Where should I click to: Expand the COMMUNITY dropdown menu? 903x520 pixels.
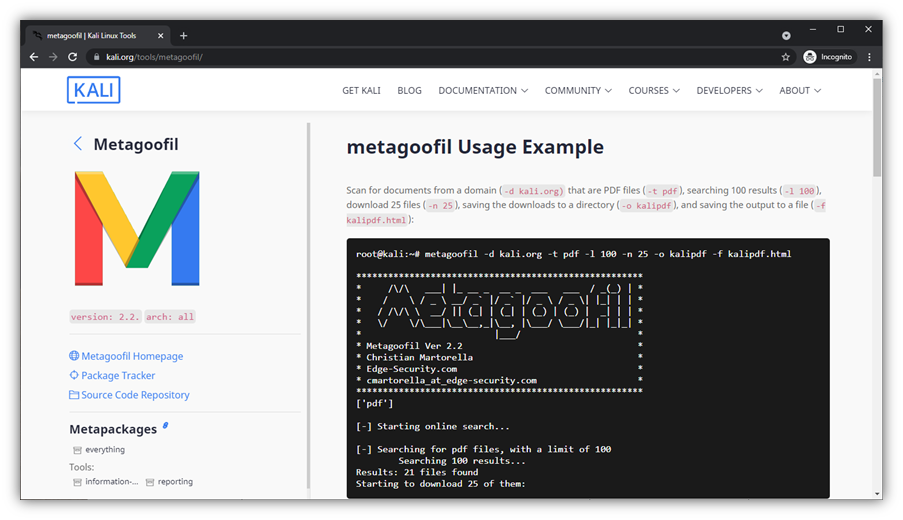[578, 90]
